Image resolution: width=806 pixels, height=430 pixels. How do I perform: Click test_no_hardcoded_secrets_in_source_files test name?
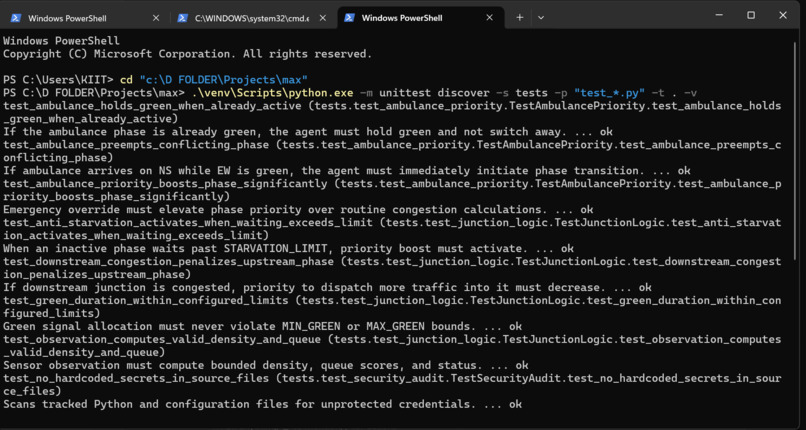click(x=136, y=378)
